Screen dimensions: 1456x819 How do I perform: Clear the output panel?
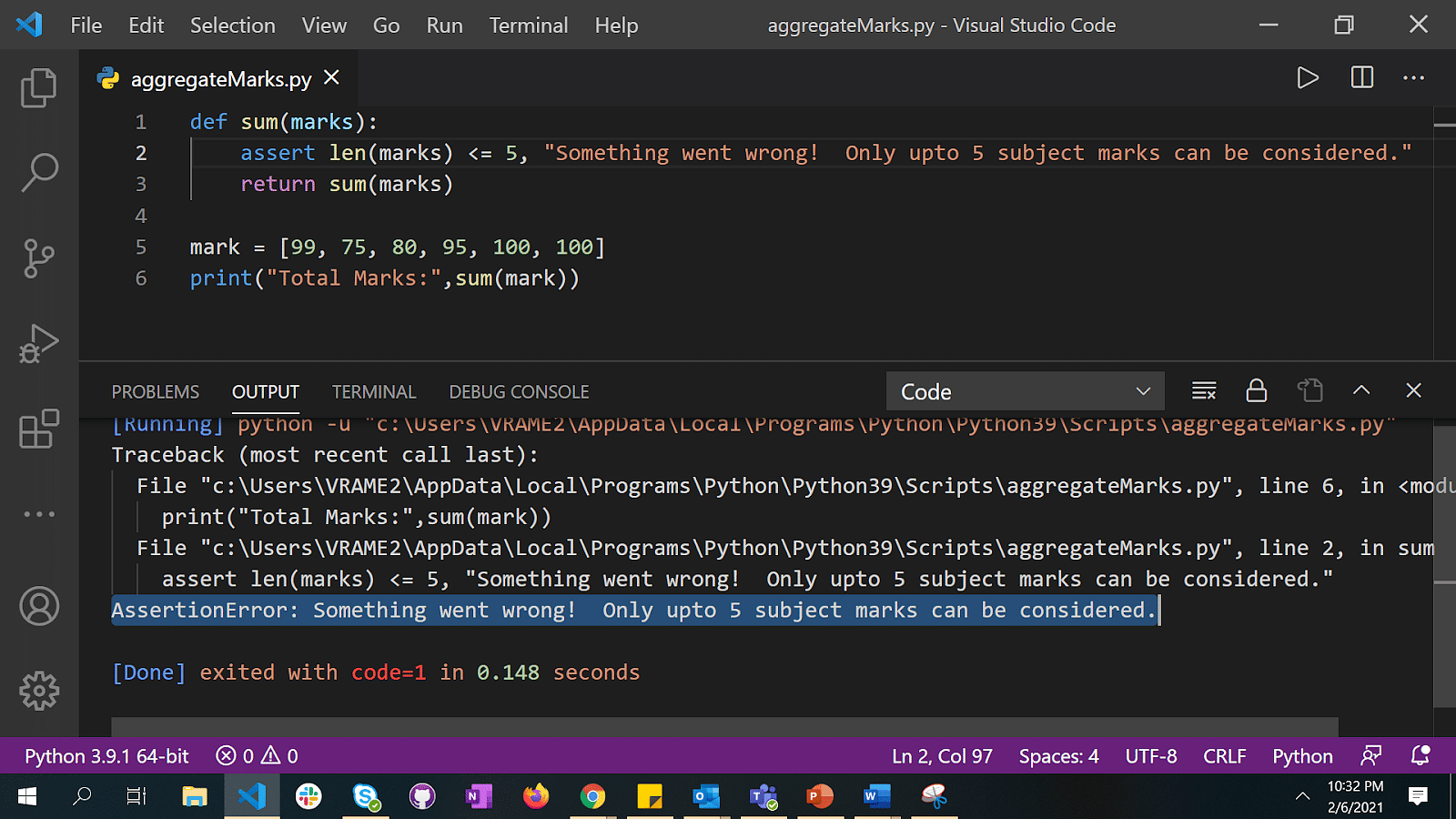[x=1204, y=391]
